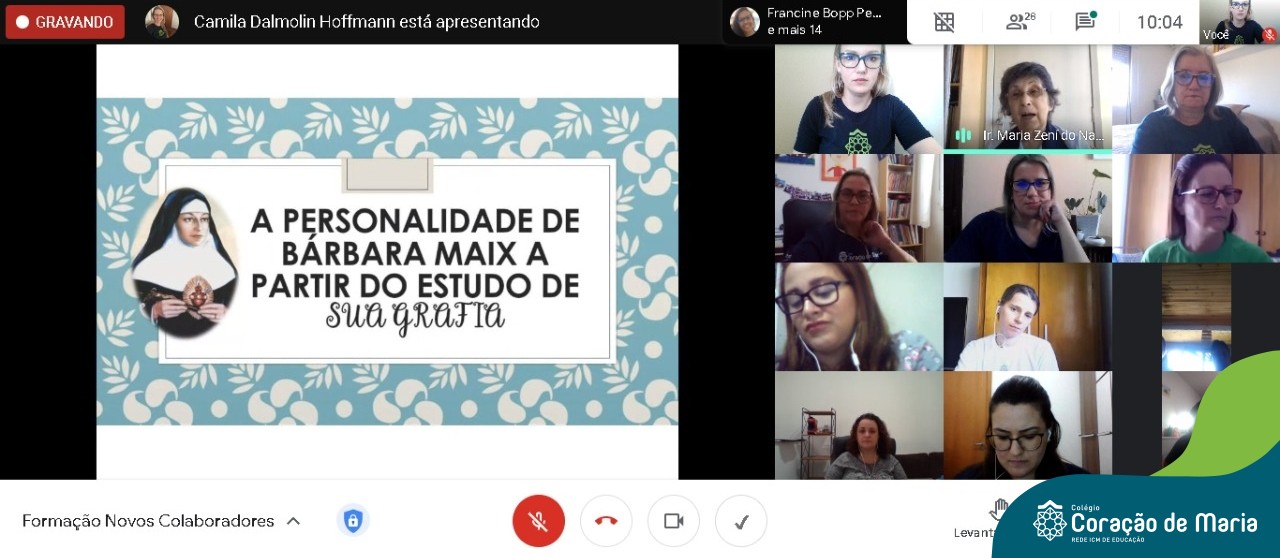Screen dimensions: 1280x558
Task: Toggle the crossed-out grid icon in the top bar
Action: [944, 22]
